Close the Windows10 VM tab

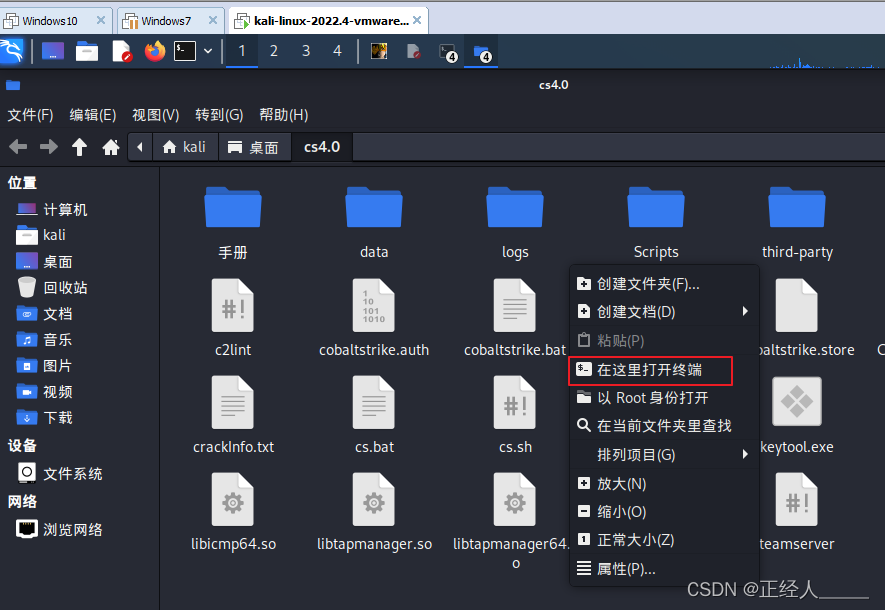click(101, 20)
